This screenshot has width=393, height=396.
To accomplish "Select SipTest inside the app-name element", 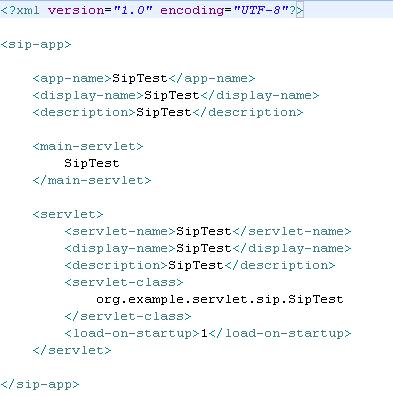I will click(140, 78).
